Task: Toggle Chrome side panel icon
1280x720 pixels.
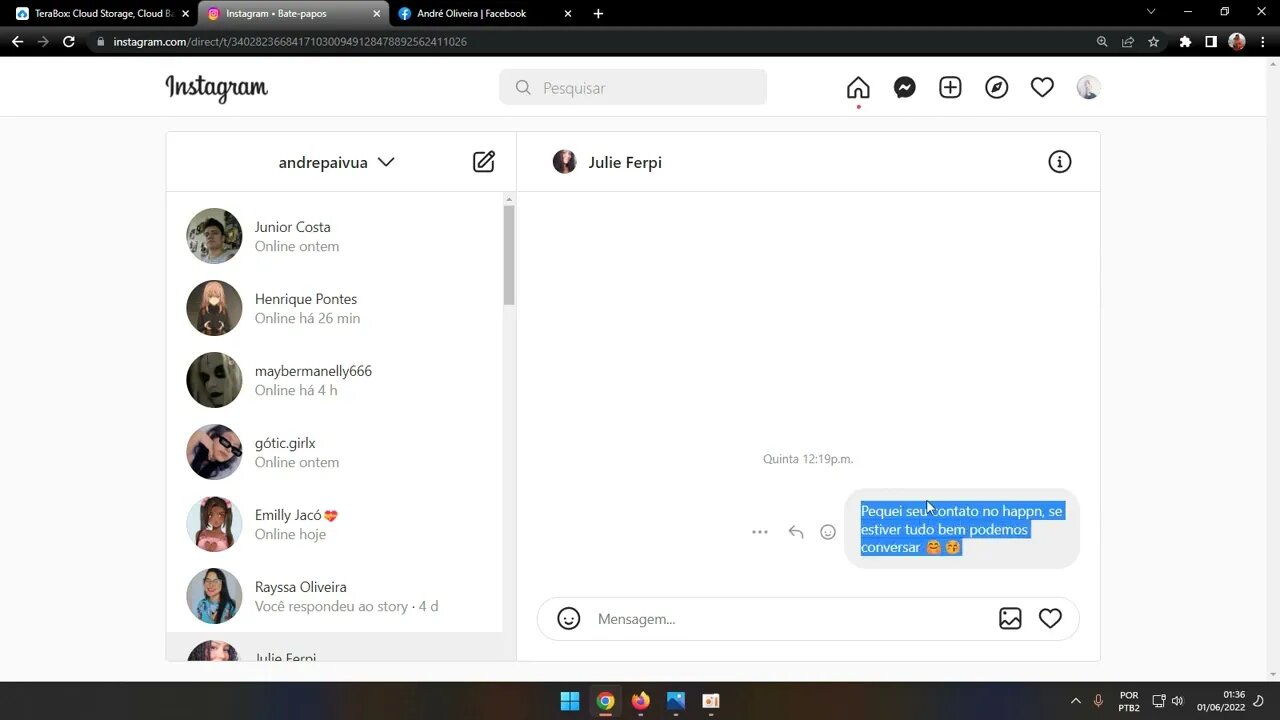Action: pos(1211,42)
